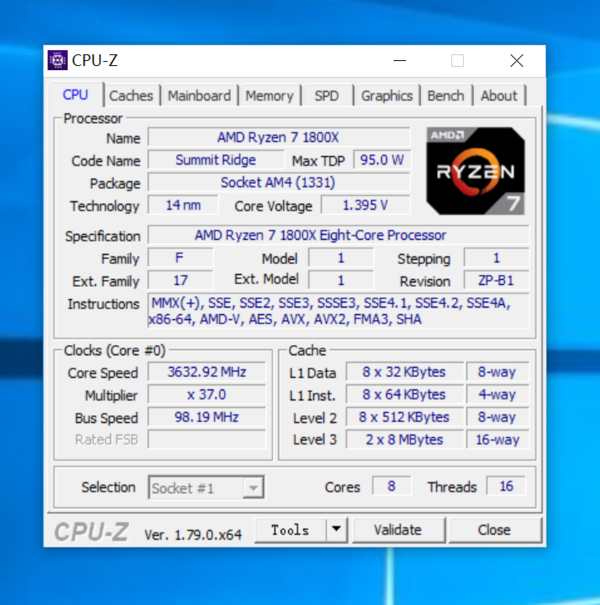The width and height of the screenshot is (600, 605).
Task: Click the Core Voltage value 1.395 V
Action: (x=365, y=205)
